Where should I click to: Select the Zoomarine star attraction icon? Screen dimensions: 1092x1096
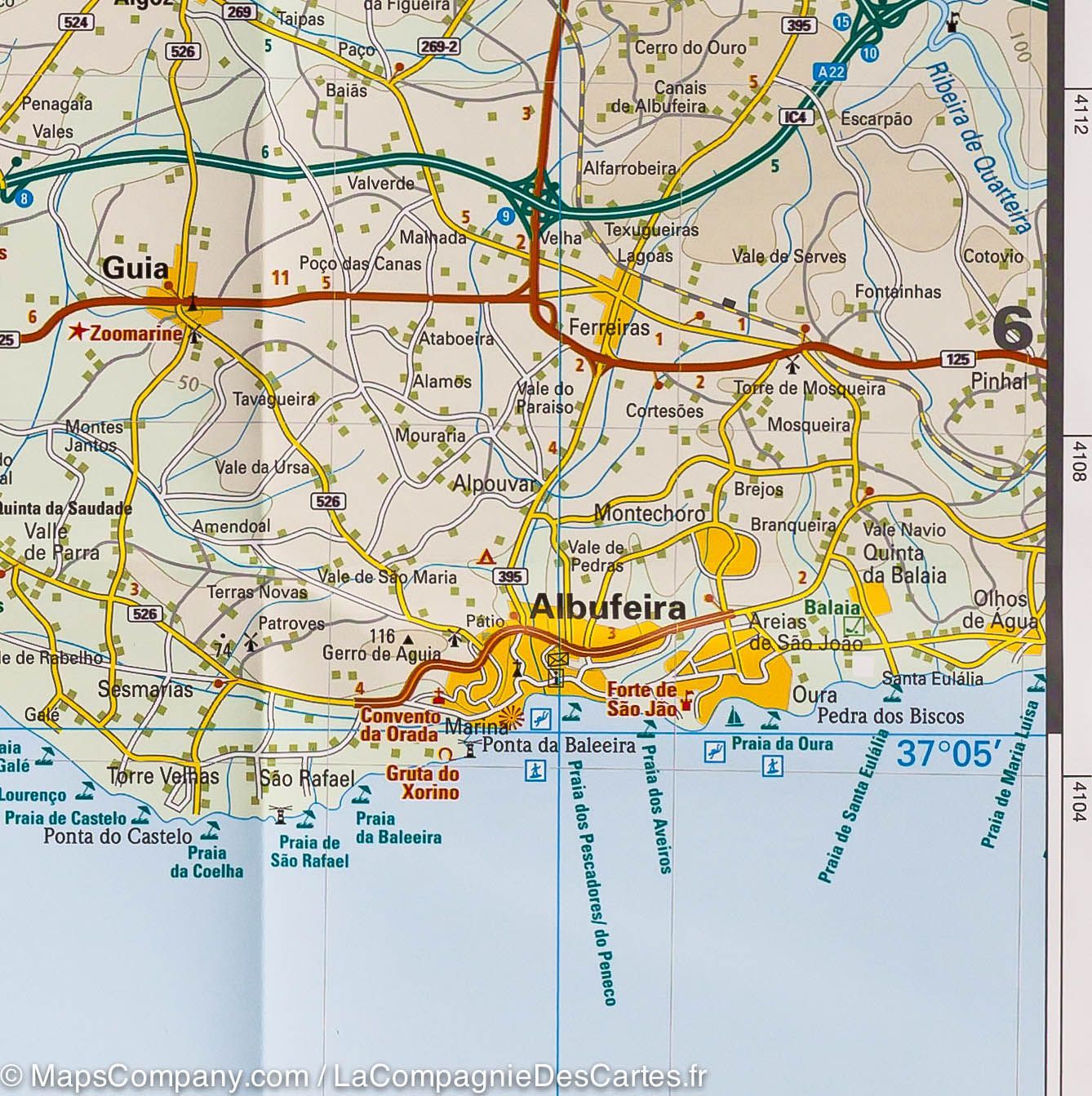click(78, 331)
